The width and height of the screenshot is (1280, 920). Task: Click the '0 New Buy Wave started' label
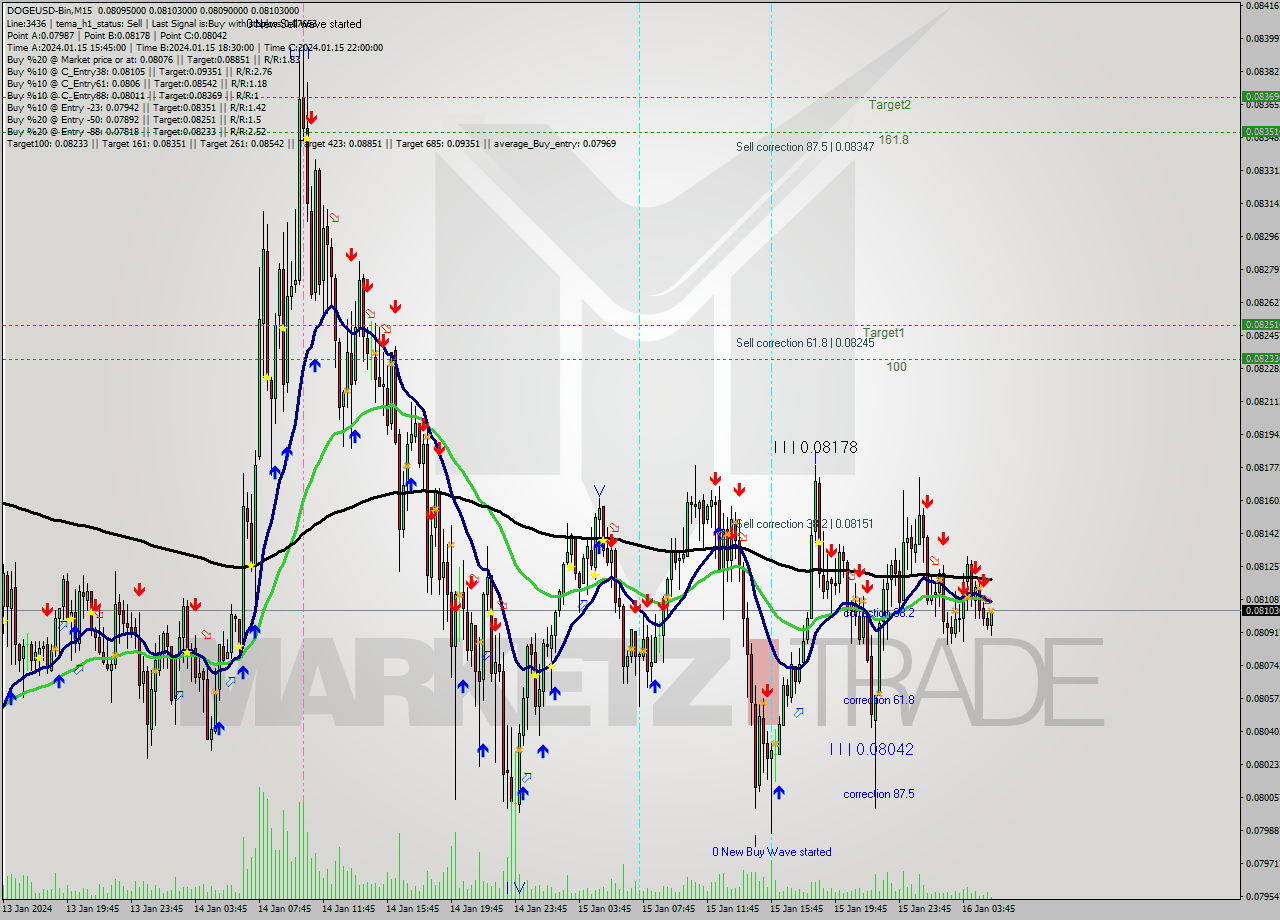[771, 852]
